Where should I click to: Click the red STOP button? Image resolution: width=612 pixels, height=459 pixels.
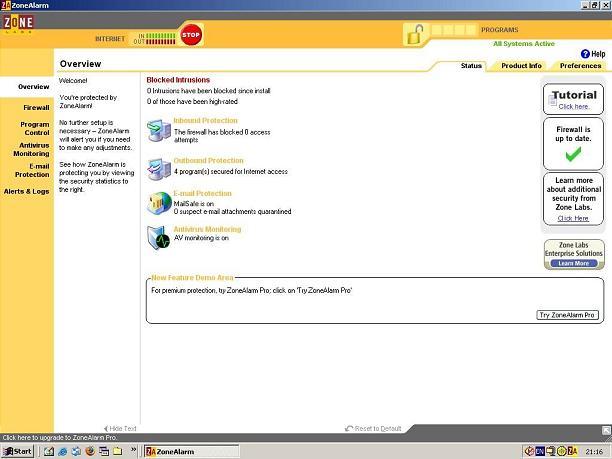coord(191,35)
